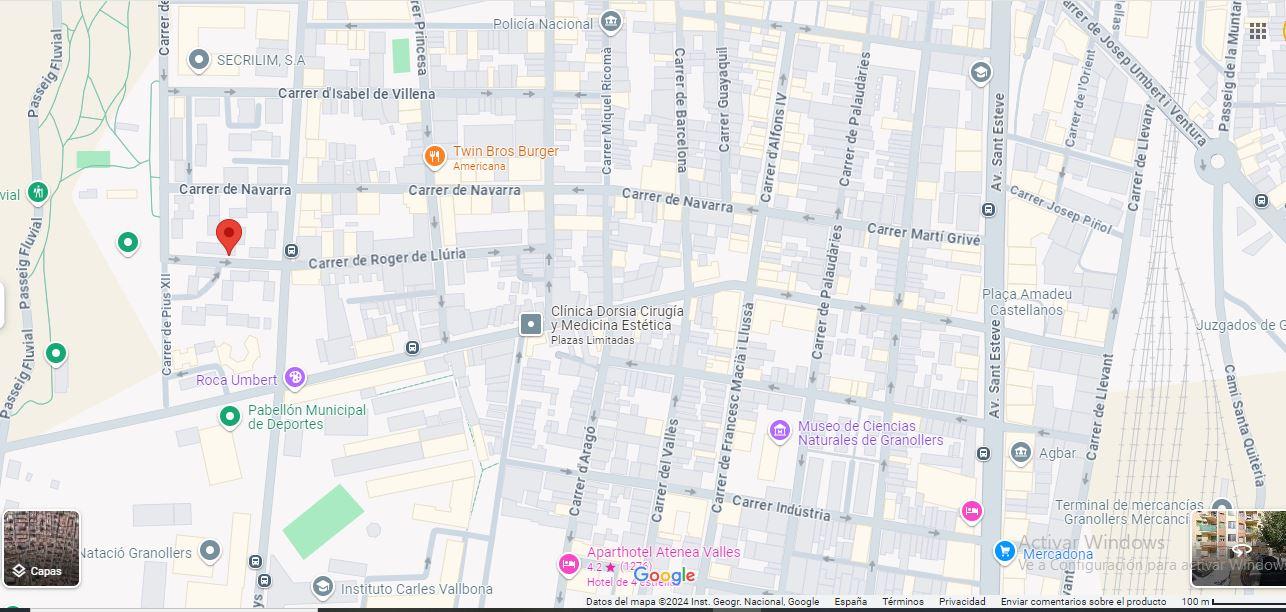The height and width of the screenshot is (612, 1286).
Task: Open the Pabellón Municipal de Deportes marker
Action: (230, 416)
